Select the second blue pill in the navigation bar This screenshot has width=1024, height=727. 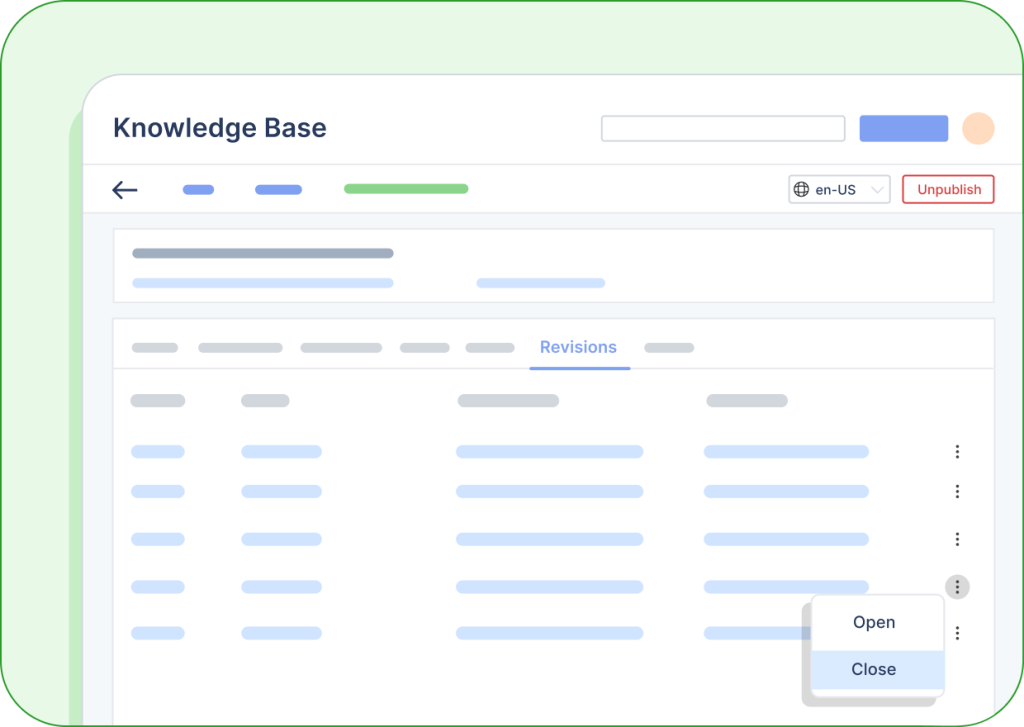tap(277, 189)
